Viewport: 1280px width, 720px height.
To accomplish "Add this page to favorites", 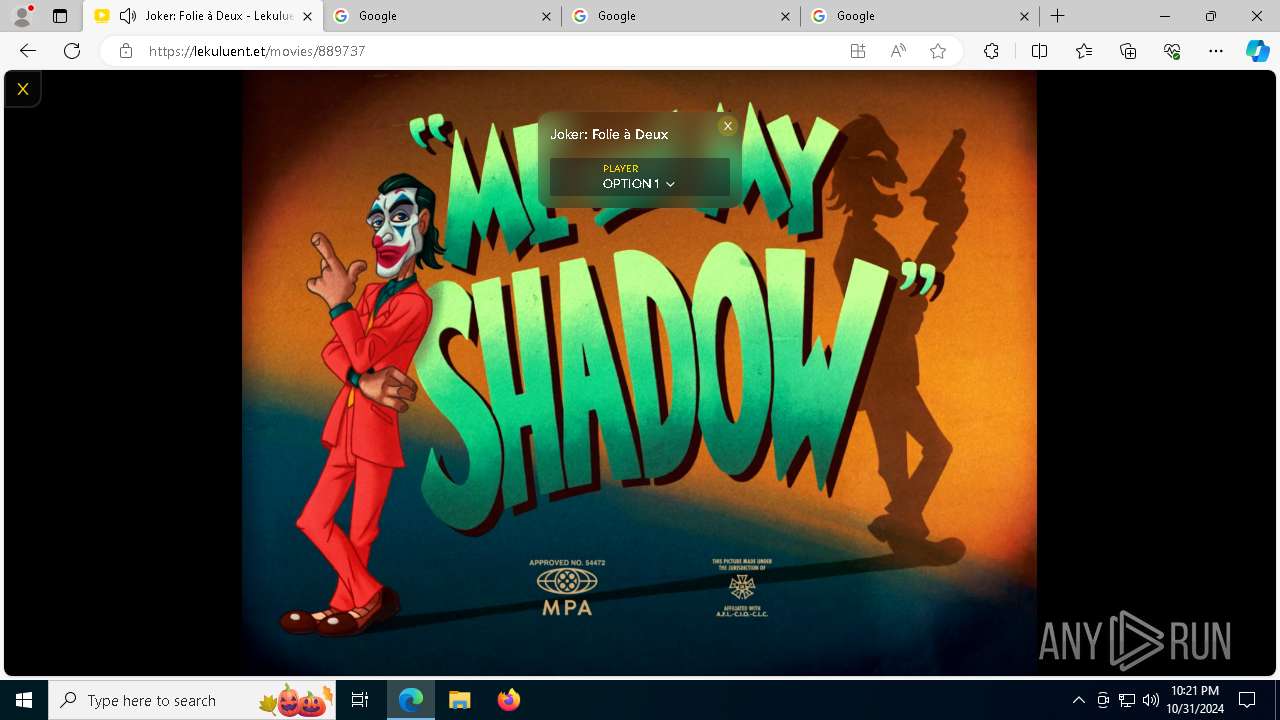I will pos(938,51).
